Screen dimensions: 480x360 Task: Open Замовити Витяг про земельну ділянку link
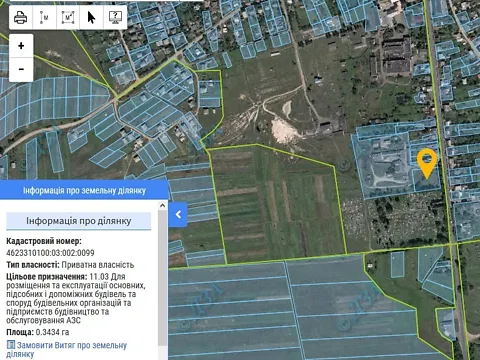[67, 349]
